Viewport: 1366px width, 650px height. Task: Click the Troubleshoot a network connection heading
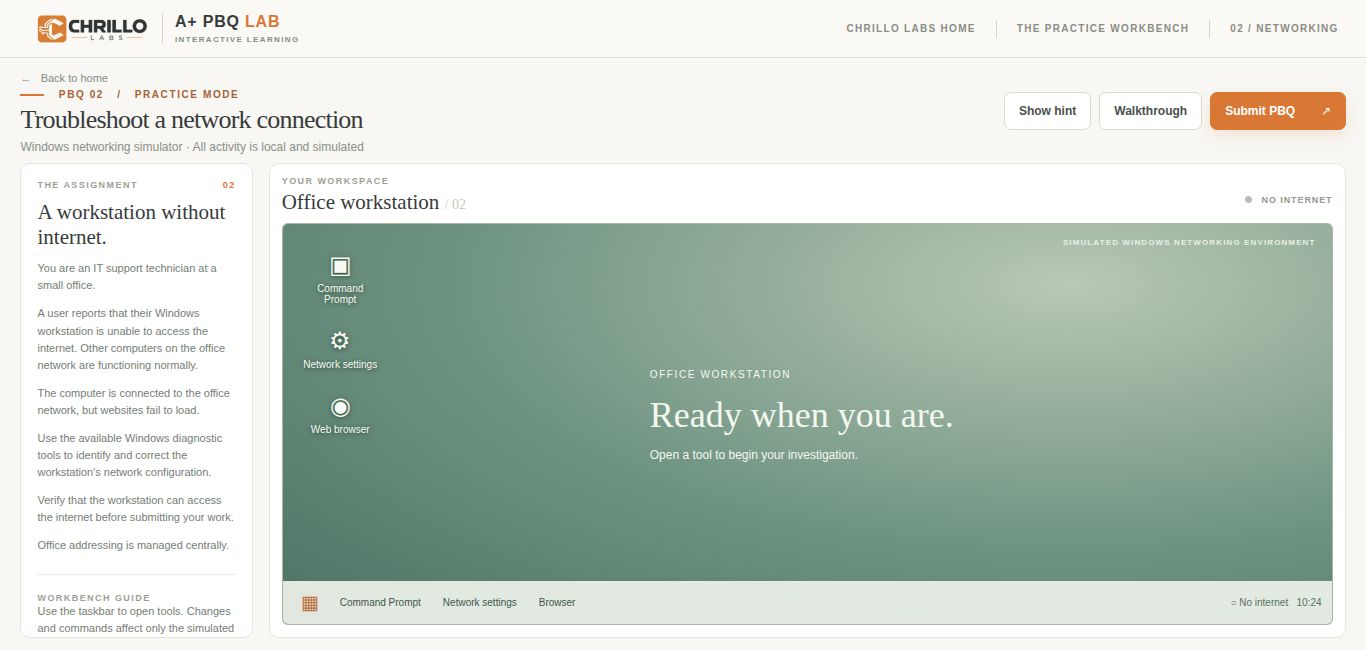(192, 120)
